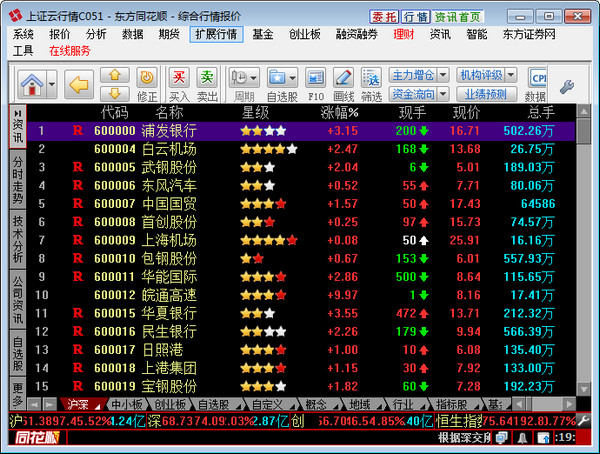Go back with the yellow left arrow
The width and height of the screenshot is (600, 454).
tap(79, 81)
